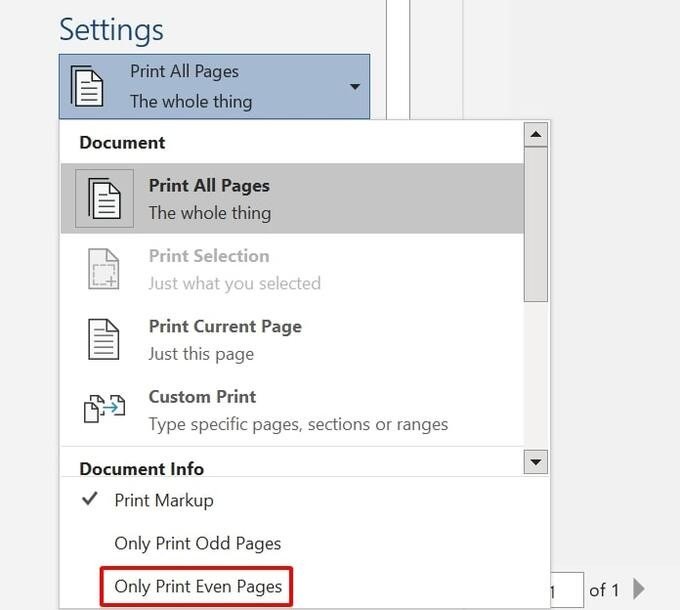Click the Settings dropdown combo box

tap(214, 87)
